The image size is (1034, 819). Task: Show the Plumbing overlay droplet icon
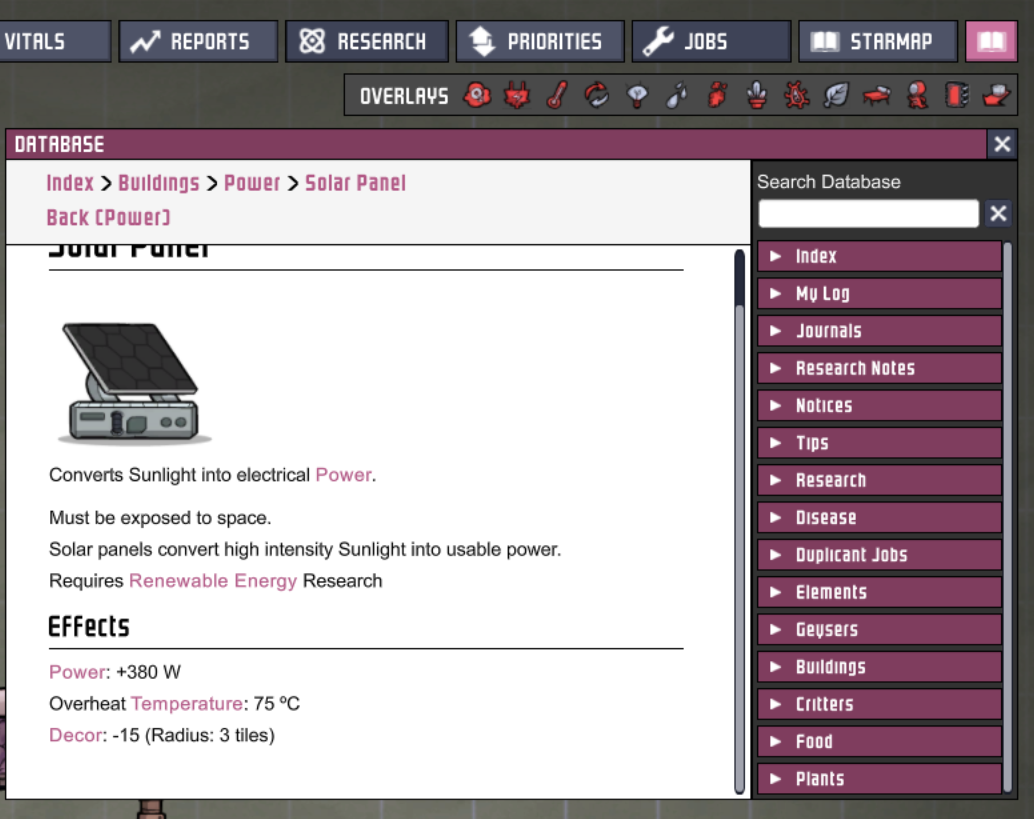point(677,96)
